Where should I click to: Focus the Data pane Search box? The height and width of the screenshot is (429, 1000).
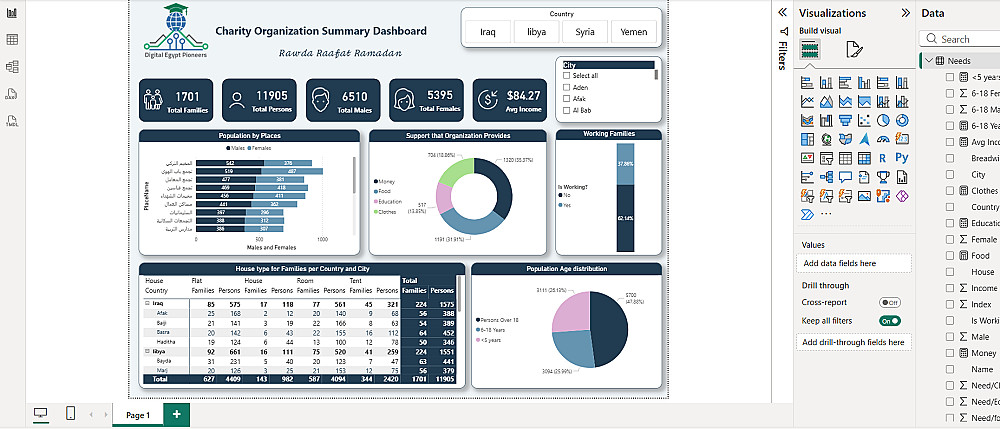[959, 39]
